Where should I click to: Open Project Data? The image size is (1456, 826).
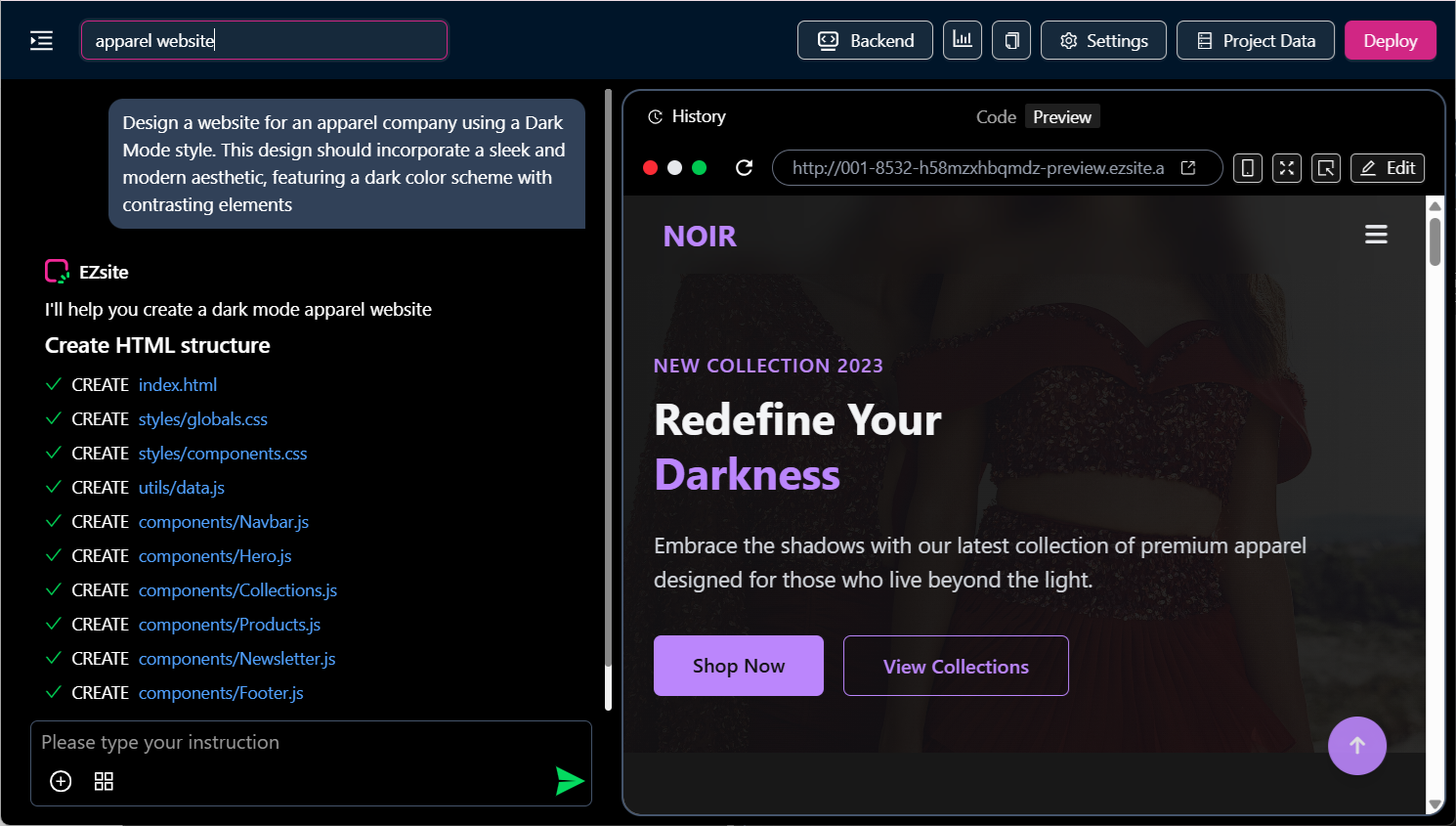click(1256, 40)
